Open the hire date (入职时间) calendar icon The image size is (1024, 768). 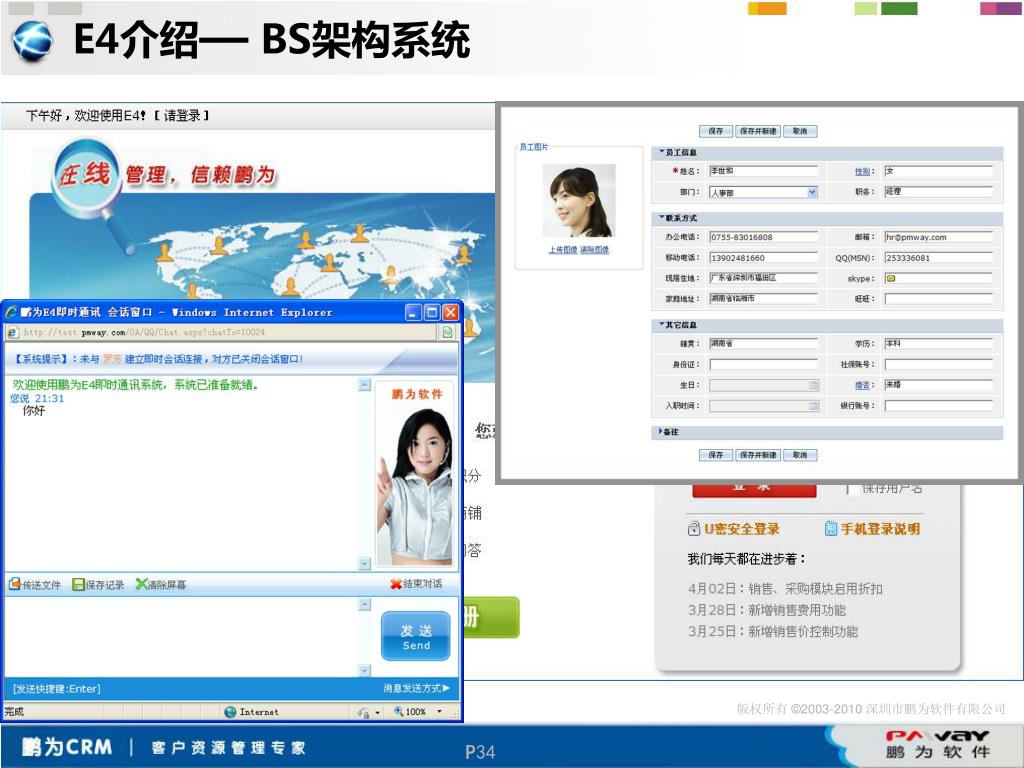[813, 406]
